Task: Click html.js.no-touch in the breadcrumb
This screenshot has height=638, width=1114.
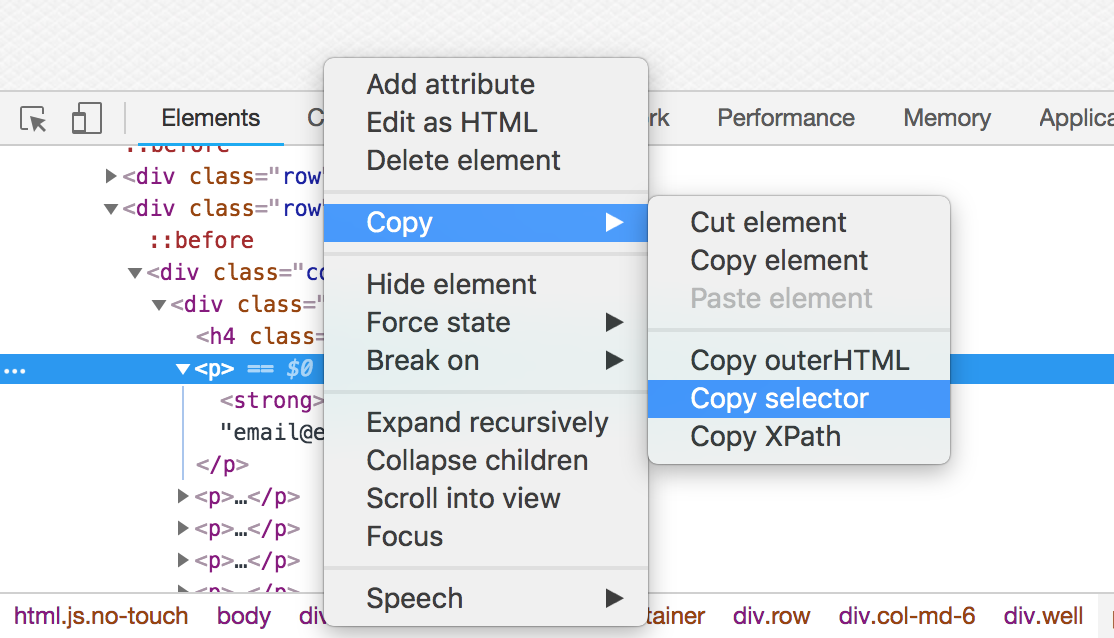Action: pyautogui.click(x=101, y=616)
